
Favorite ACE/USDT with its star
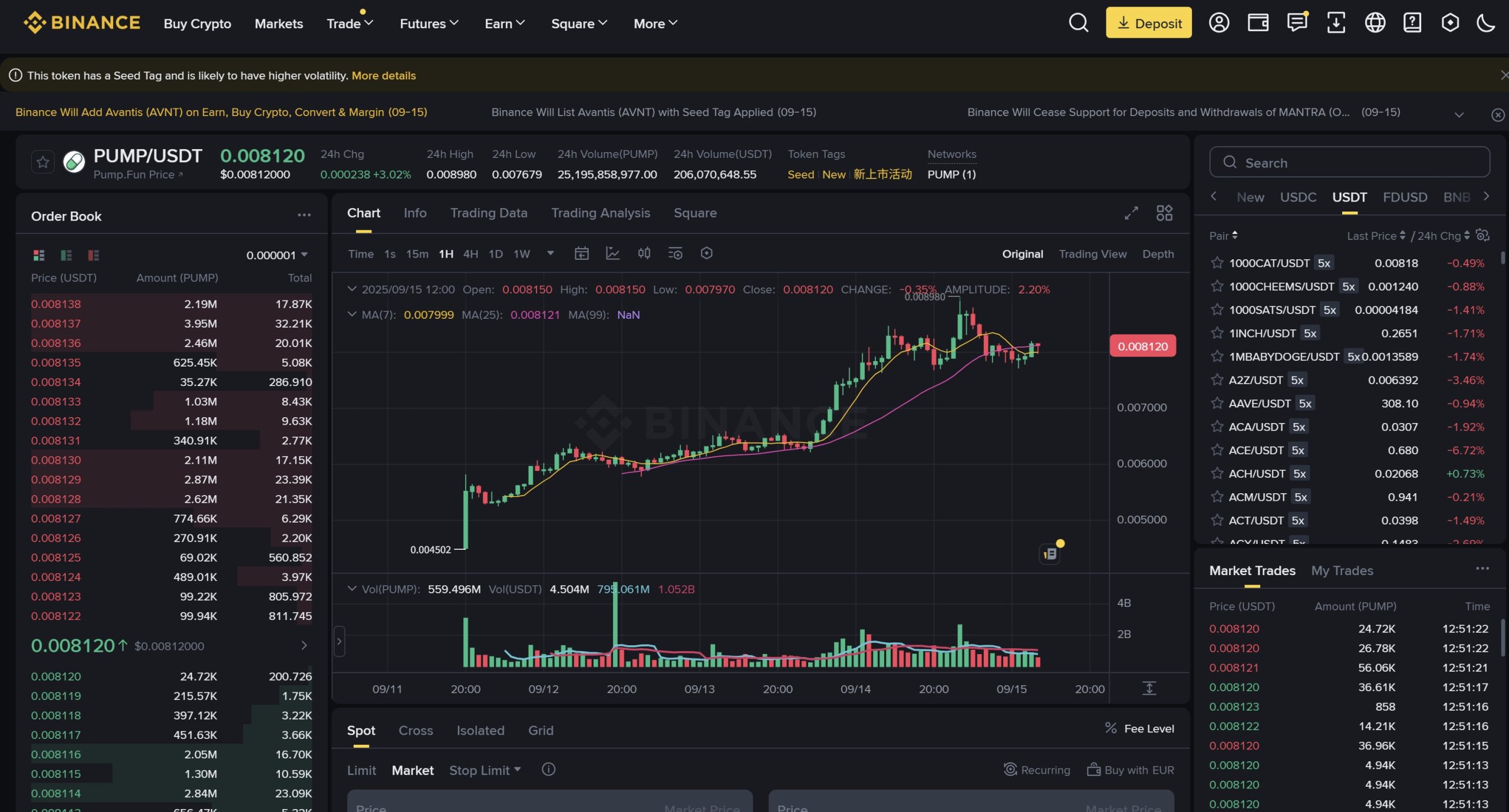[1217, 450]
